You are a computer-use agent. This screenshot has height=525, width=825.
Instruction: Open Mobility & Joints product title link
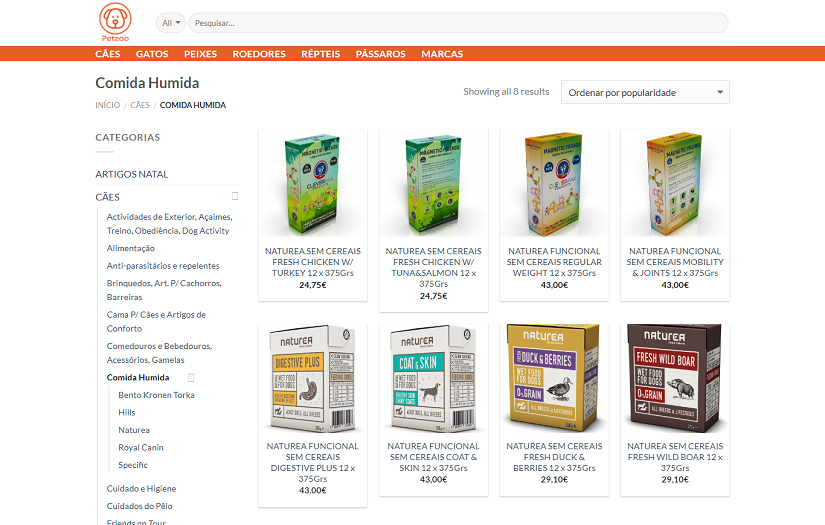click(675, 262)
